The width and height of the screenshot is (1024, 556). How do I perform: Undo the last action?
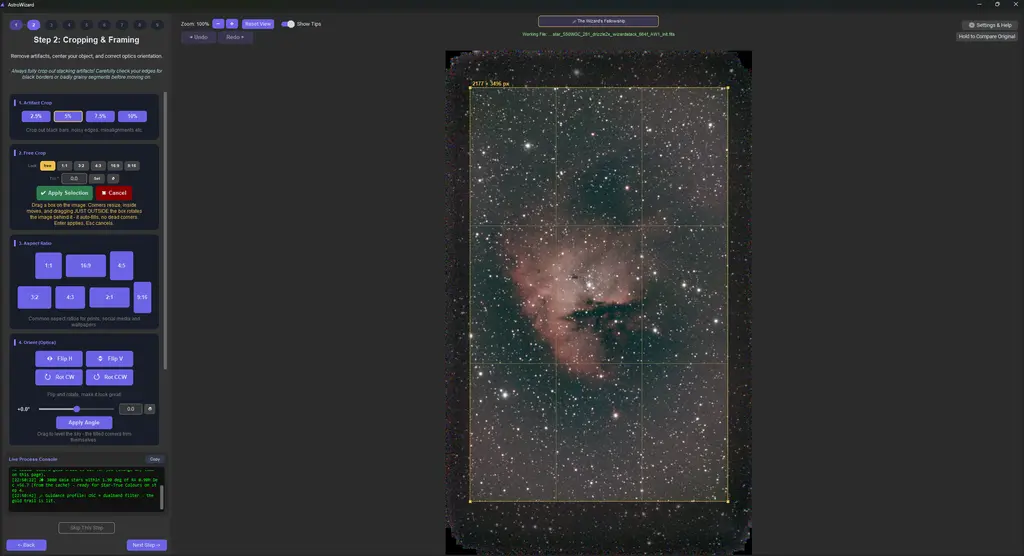(199, 37)
